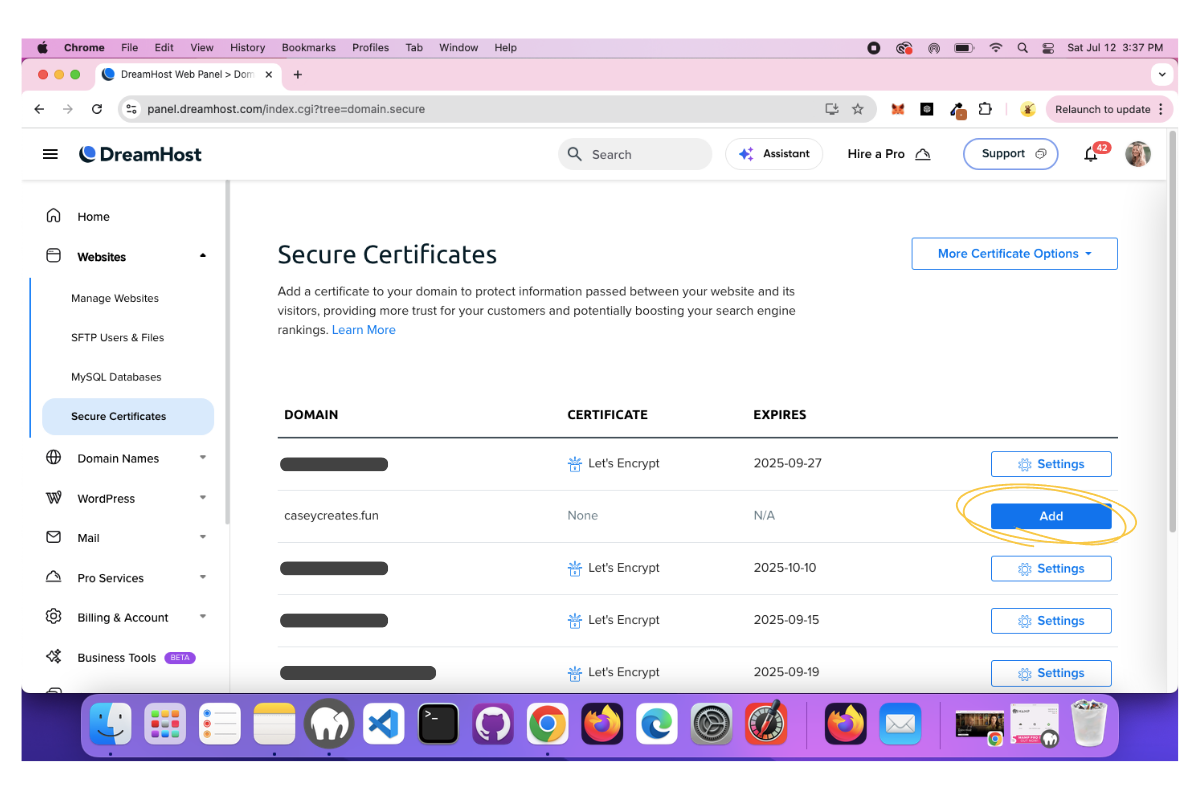Open the File menu
The width and height of the screenshot is (1200, 800).
coord(130,47)
